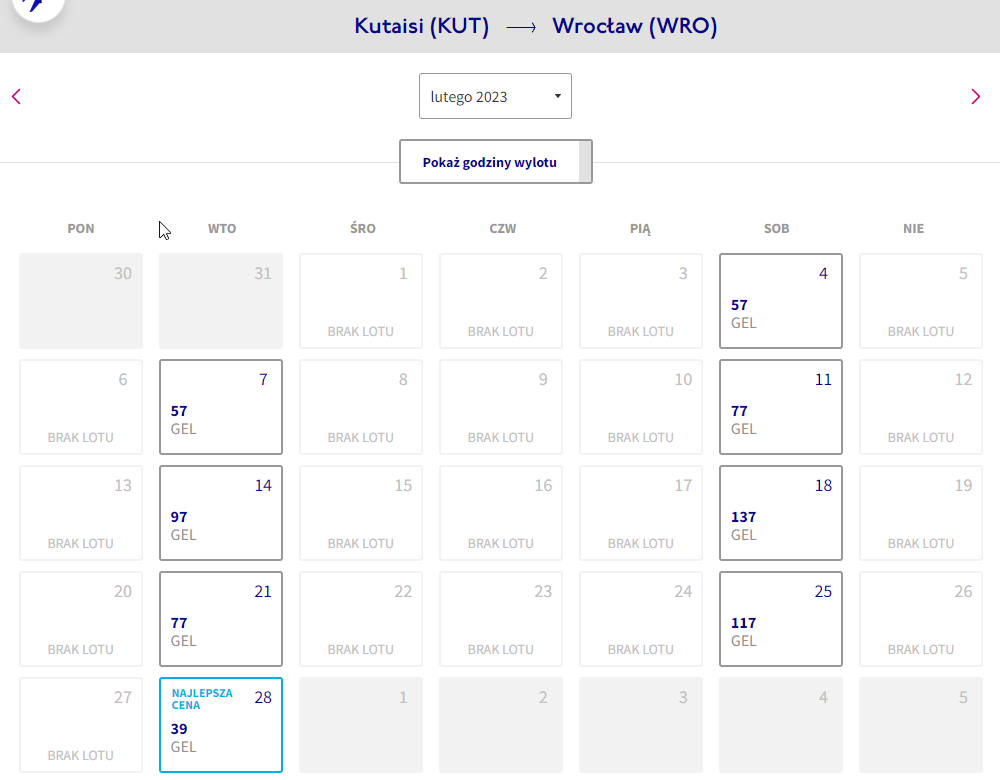Open the lutego 2023 month dropdown

click(x=495, y=96)
